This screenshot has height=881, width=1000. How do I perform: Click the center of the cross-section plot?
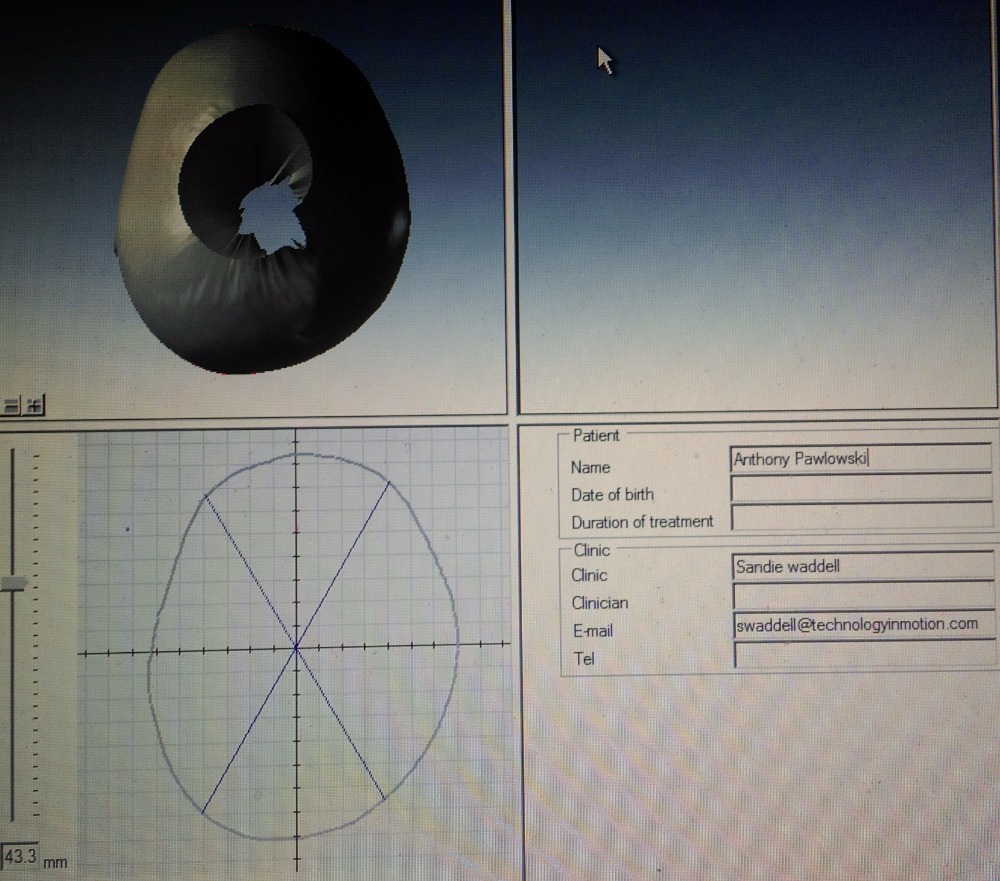(x=296, y=648)
